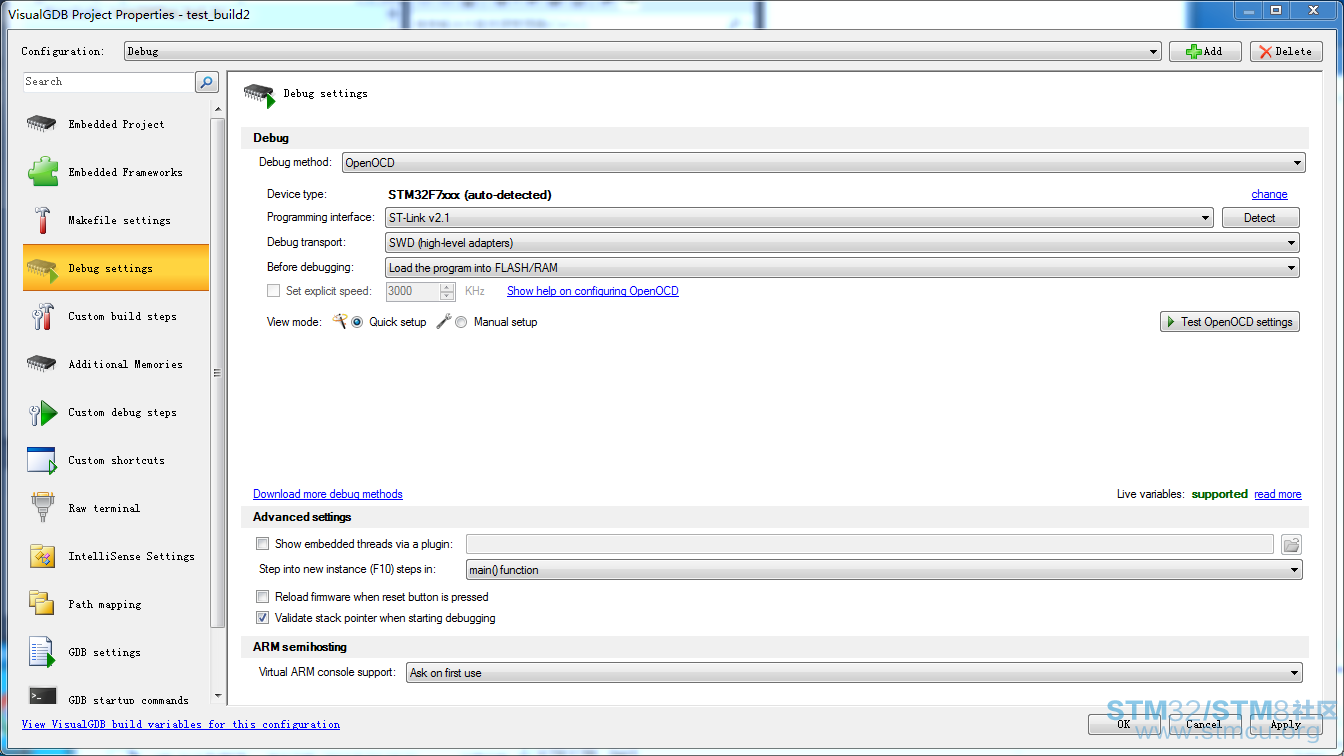
Task: Click the sidebar scroll up arrow
Action: [x=218, y=108]
